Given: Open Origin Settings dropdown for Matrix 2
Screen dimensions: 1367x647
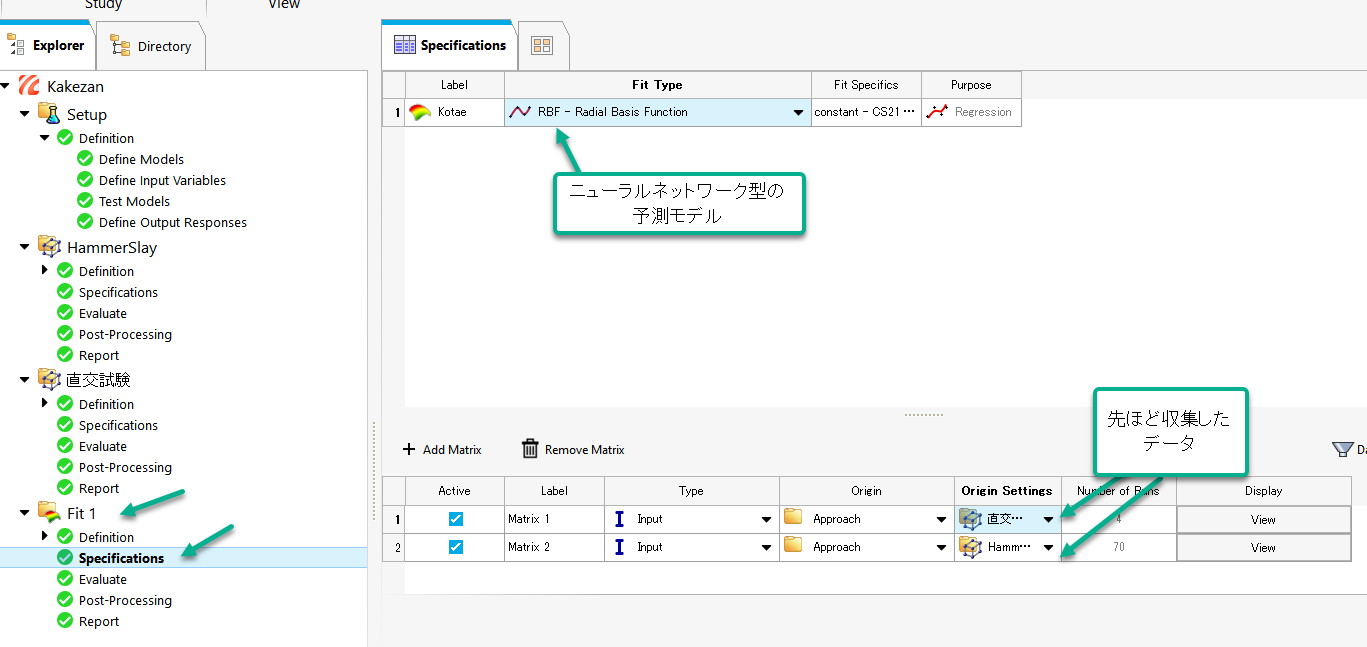Looking at the screenshot, I should [1048, 548].
